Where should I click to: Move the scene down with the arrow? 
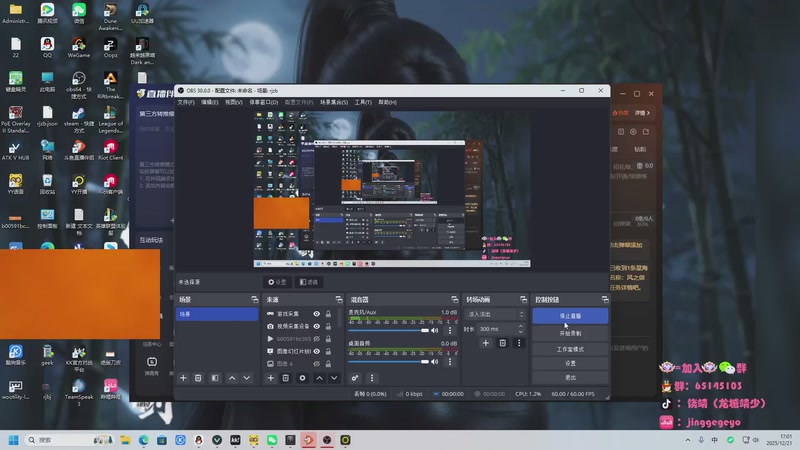pyautogui.click(x=246, y=378)
